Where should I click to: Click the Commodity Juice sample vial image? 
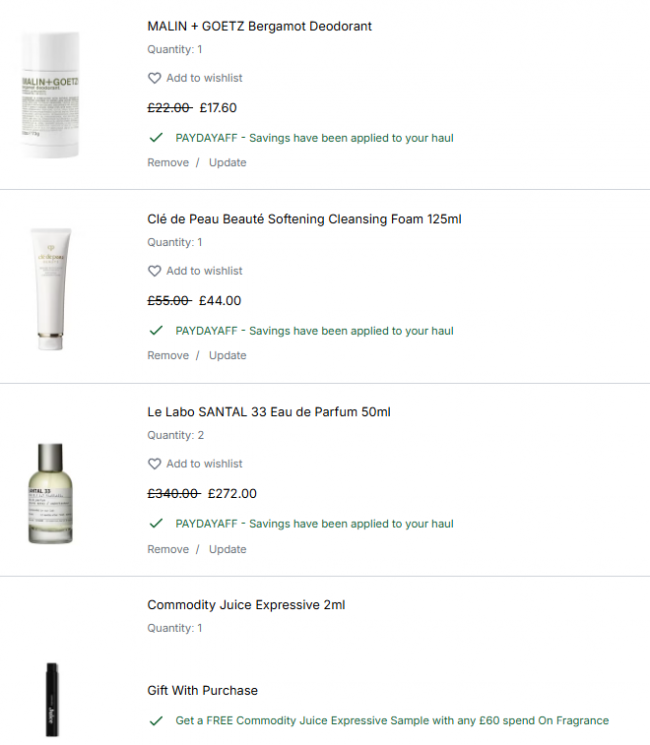(x=52, y=699)
